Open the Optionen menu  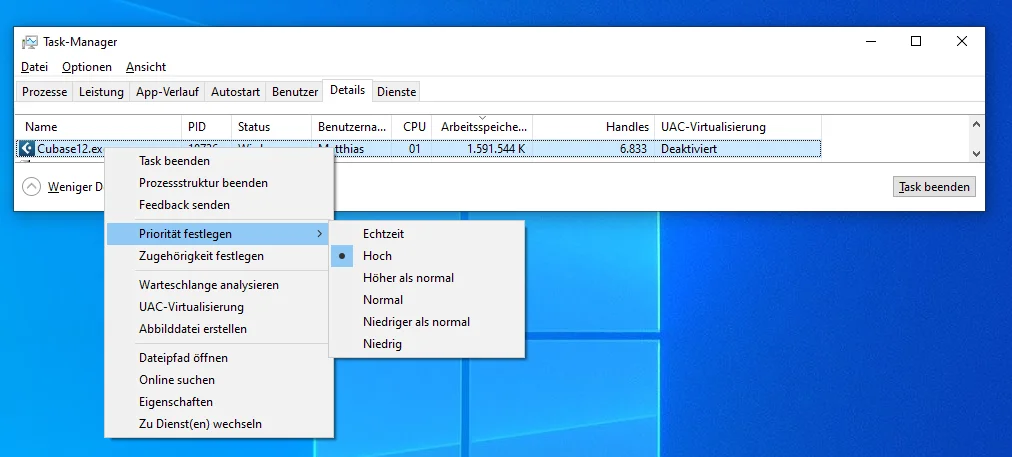click(86, 67)
